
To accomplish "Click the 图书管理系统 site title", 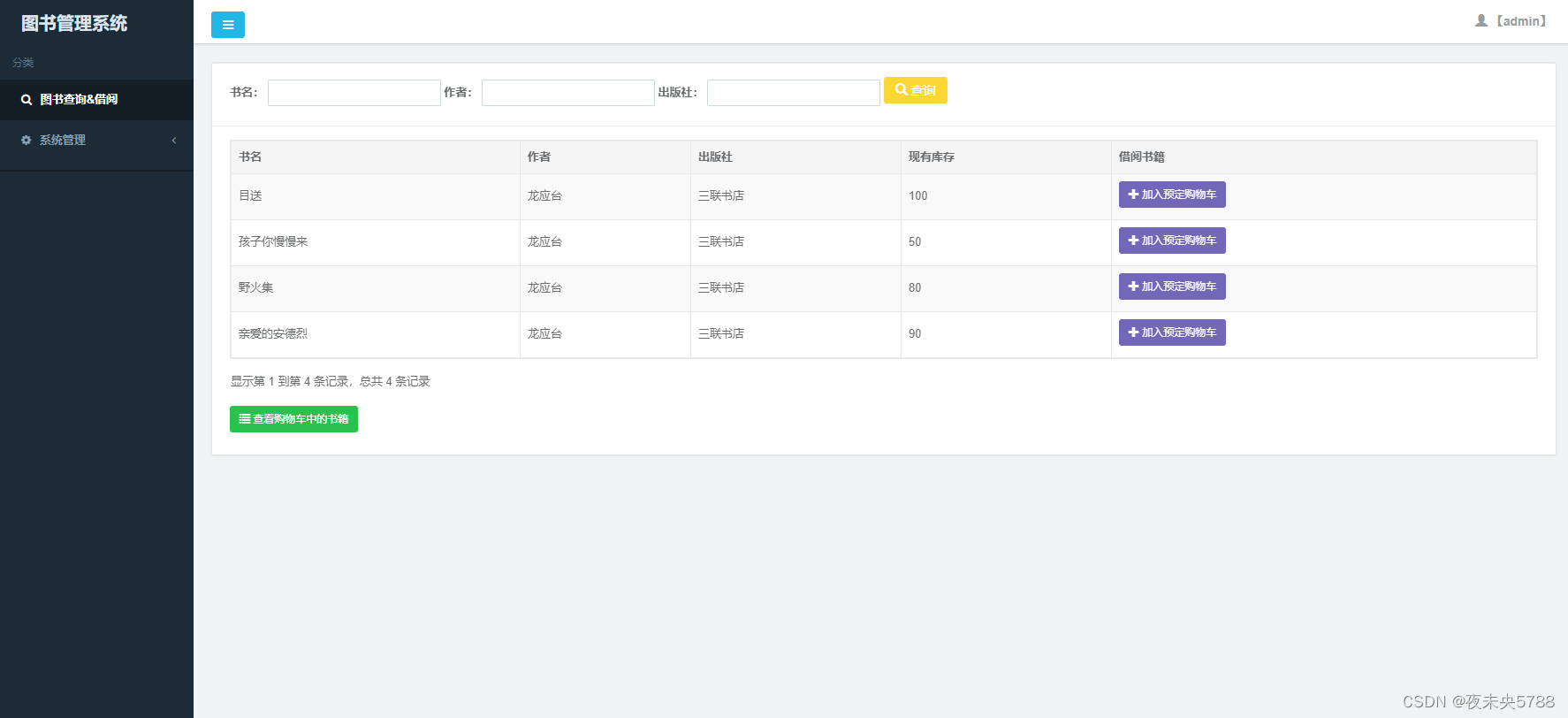I will (74, 24).
